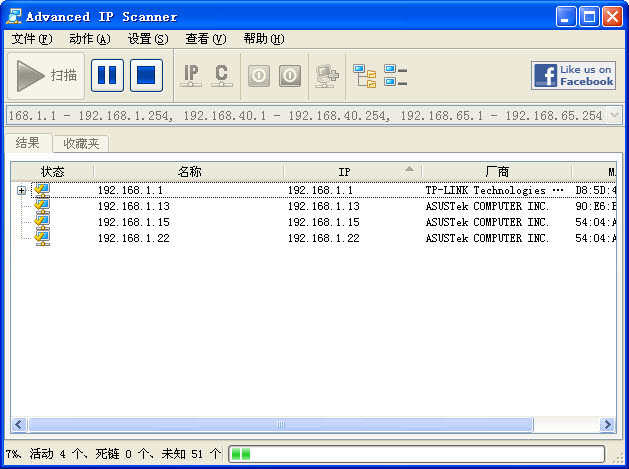Pause the running scan

pyautogui.click(x=107, y=75)
